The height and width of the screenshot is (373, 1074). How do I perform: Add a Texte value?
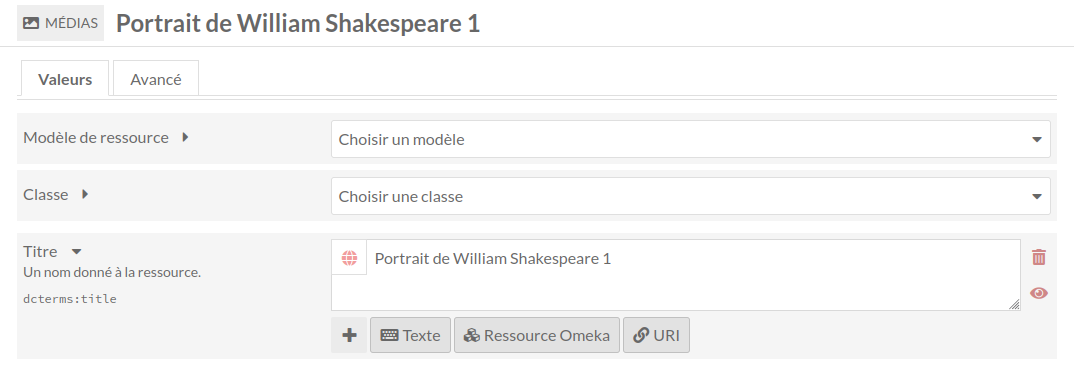(x=410, y=335)
